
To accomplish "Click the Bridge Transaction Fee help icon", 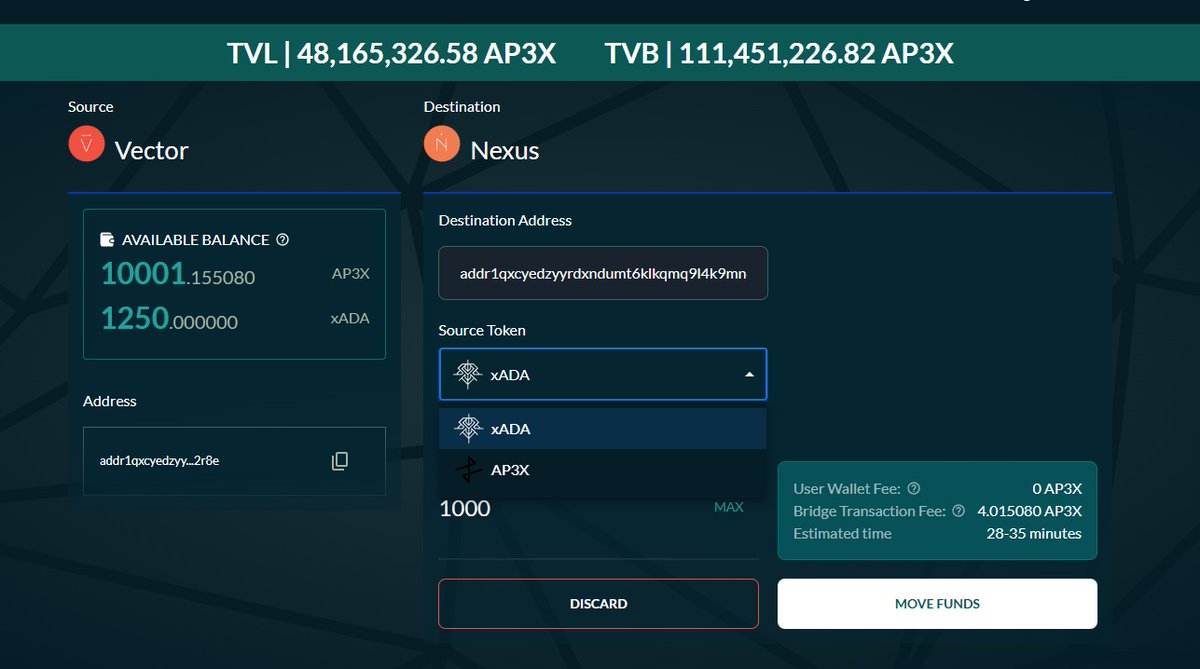I will 959,511.
